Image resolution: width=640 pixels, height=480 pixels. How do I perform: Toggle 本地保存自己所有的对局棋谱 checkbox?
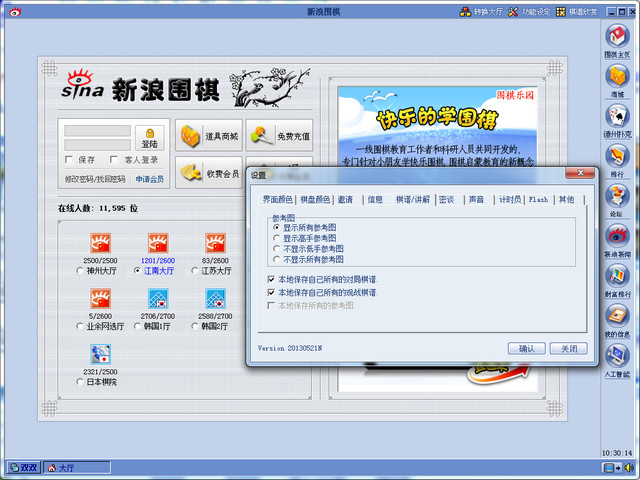click(x=271, y=279)
